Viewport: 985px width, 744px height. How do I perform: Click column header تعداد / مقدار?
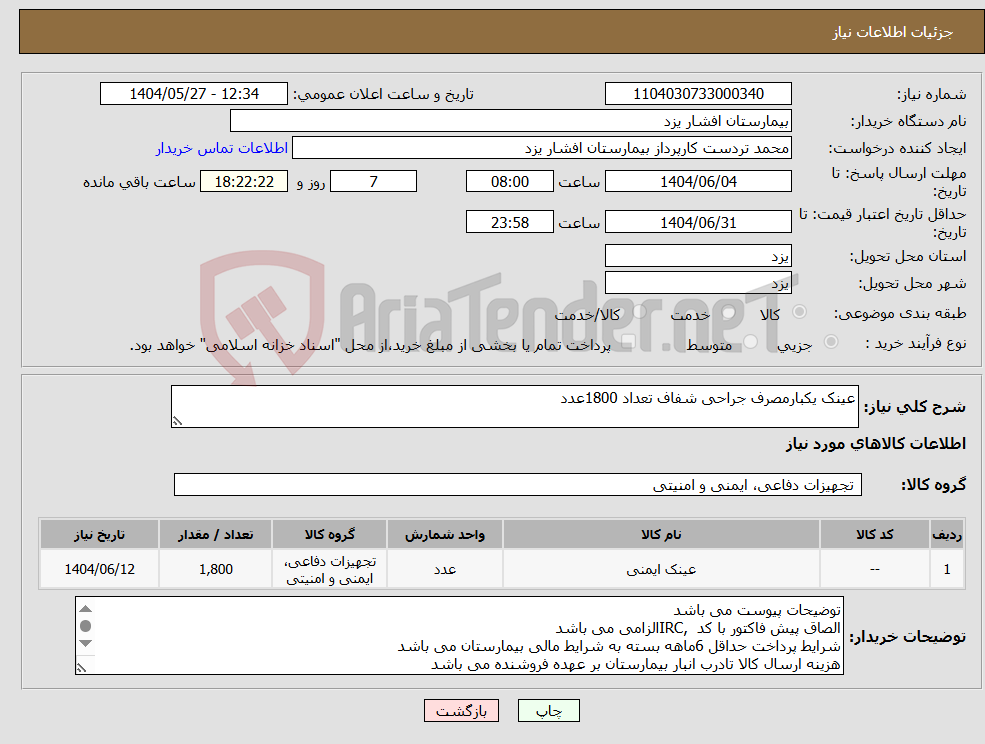(215, 534)
